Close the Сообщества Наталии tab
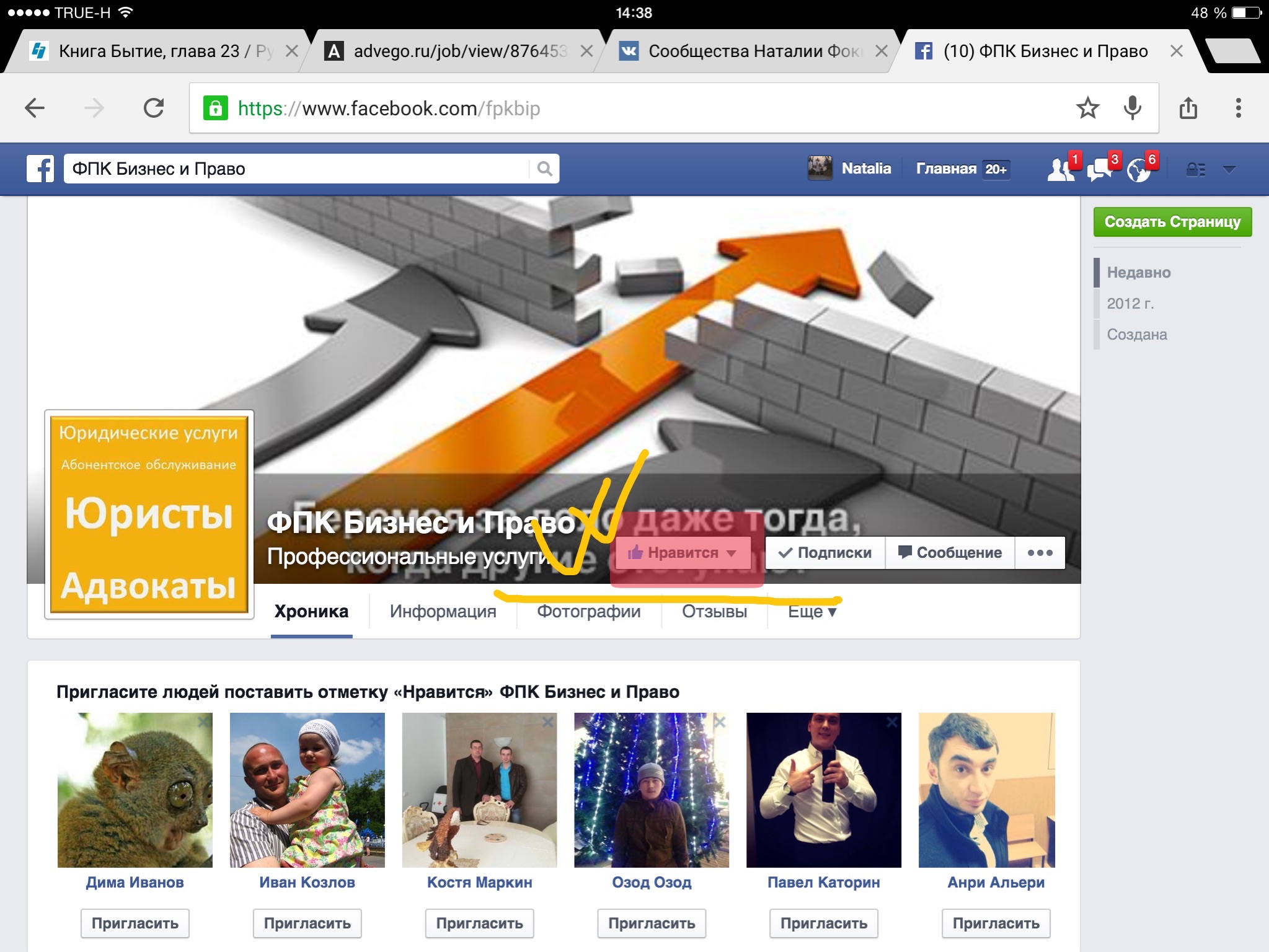This screenshot has width=1269, height=952. [881, 51]
